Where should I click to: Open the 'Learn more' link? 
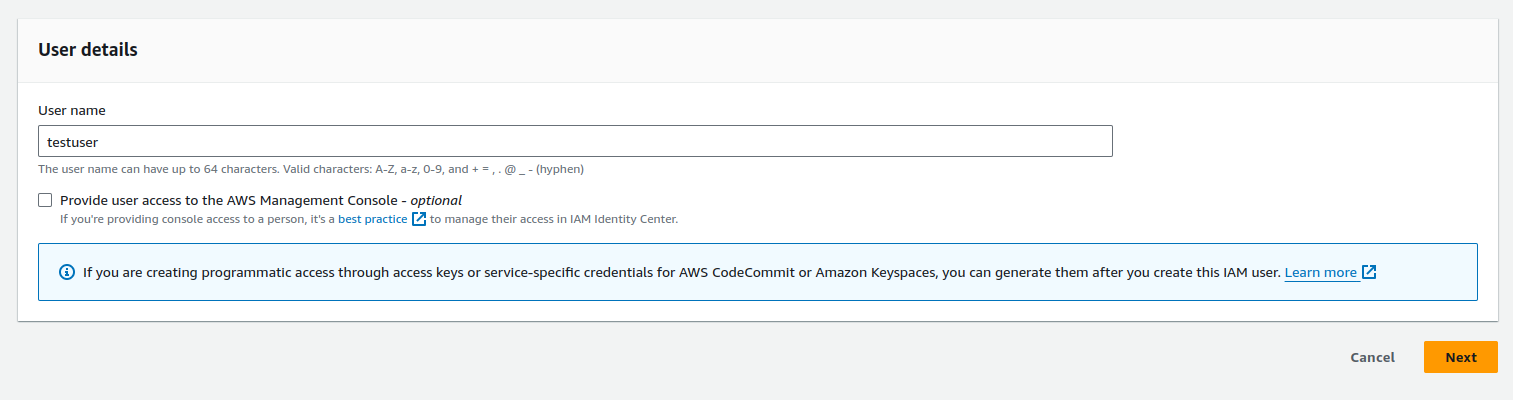click(x=1321, y=272)
